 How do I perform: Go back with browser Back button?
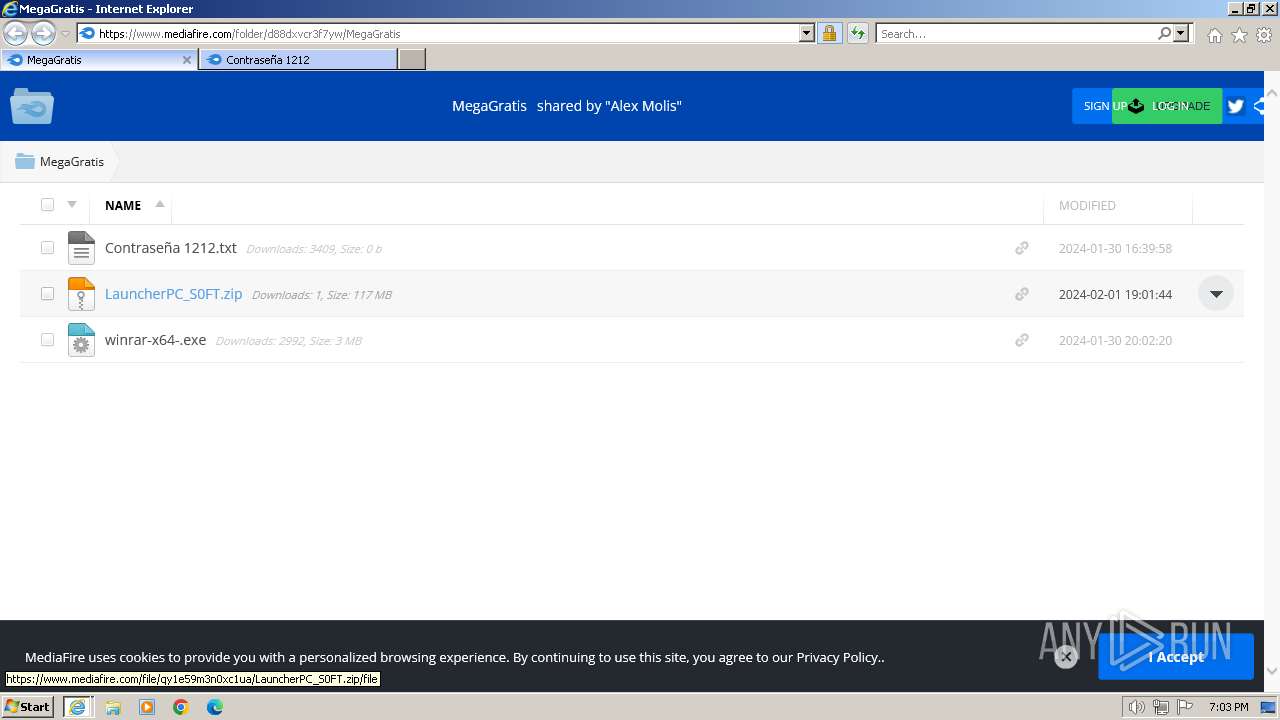15,34
